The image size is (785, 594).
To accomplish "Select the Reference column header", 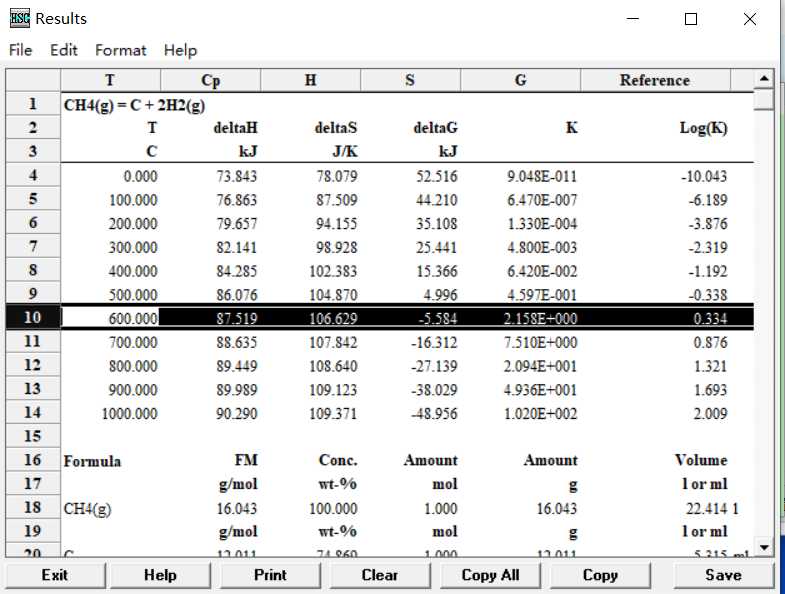I will coord(655,80).
